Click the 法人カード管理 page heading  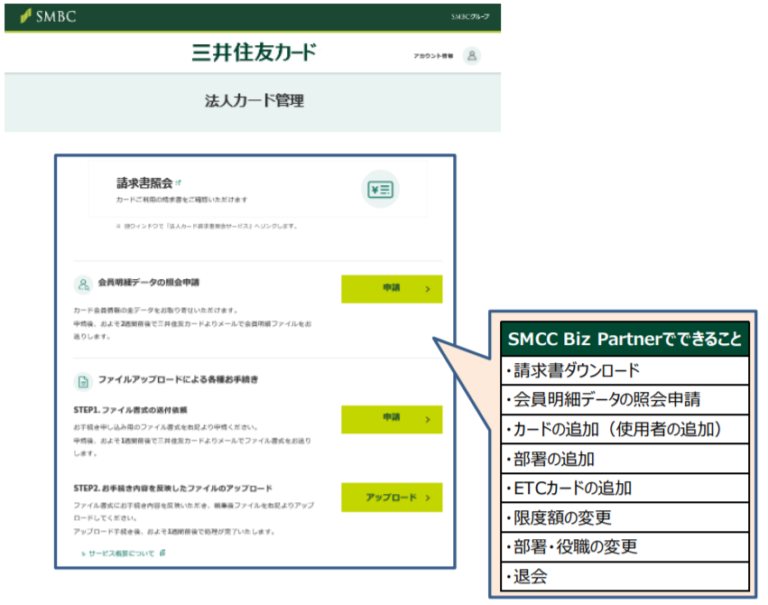[x=254, y=101]
